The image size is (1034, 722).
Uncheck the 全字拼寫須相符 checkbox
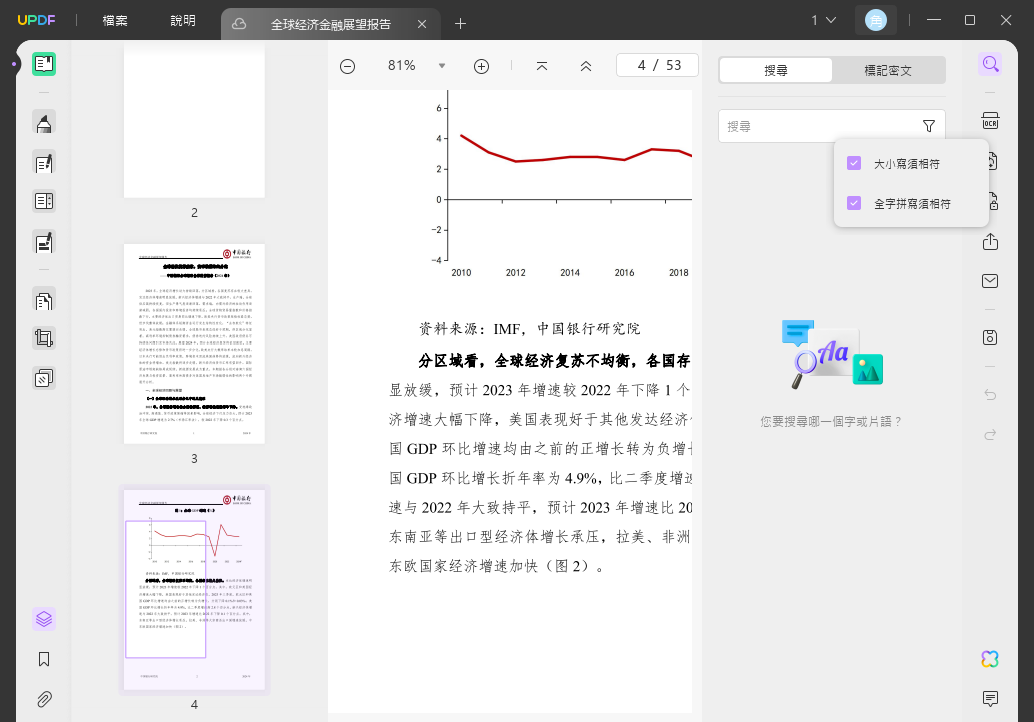tap(854, 203)
